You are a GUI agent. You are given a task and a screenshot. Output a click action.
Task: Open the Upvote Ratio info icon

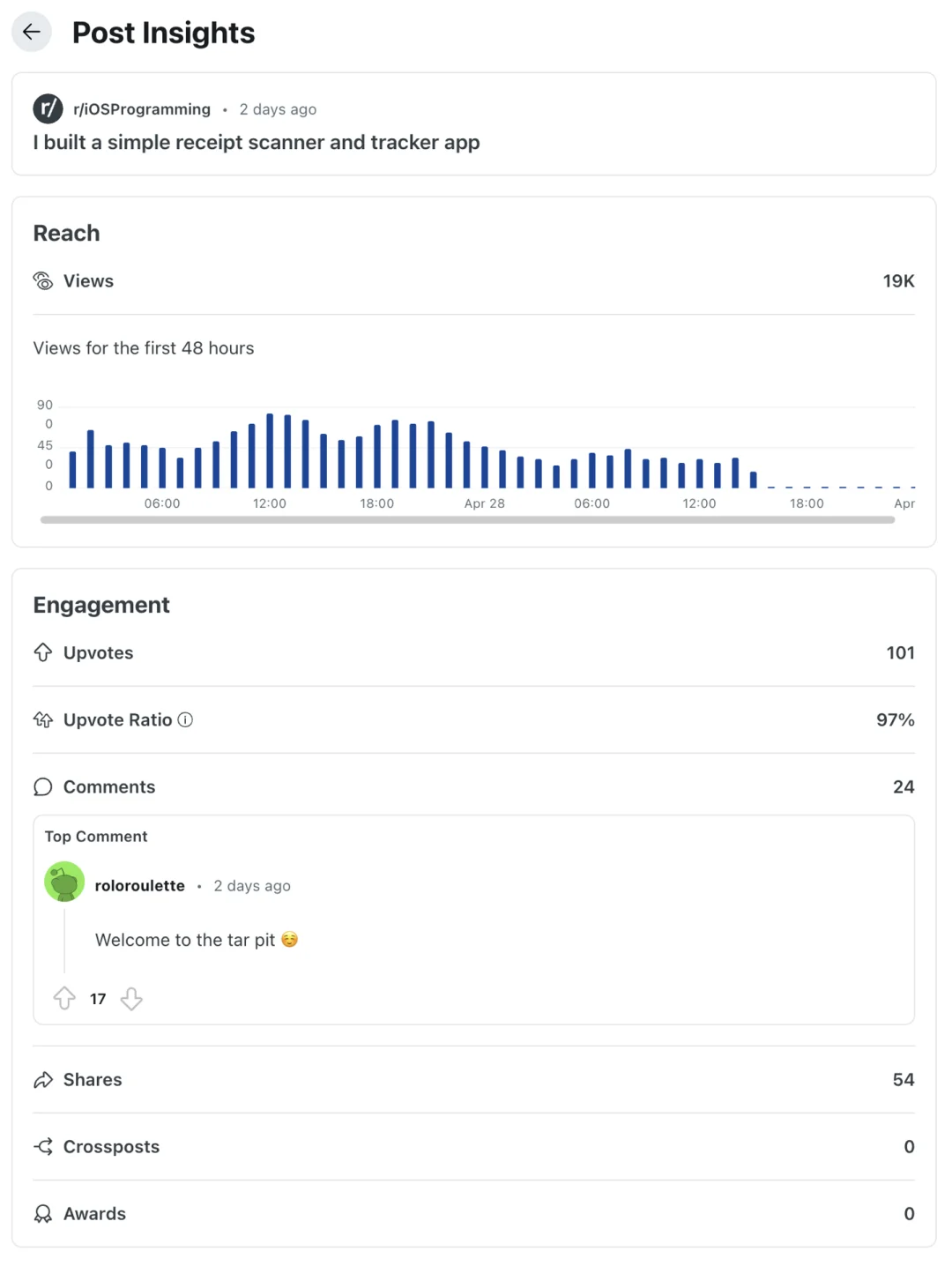185,719
